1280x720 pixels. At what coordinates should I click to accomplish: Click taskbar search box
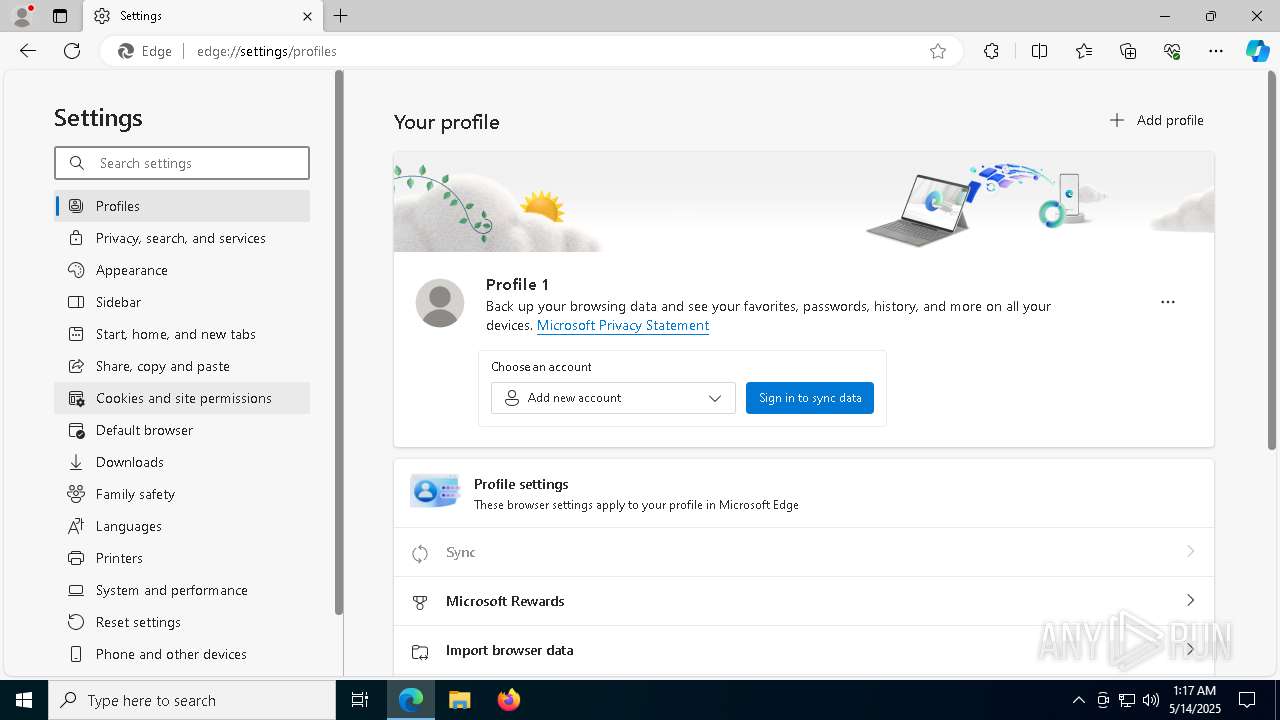click(x=192, y=700)
